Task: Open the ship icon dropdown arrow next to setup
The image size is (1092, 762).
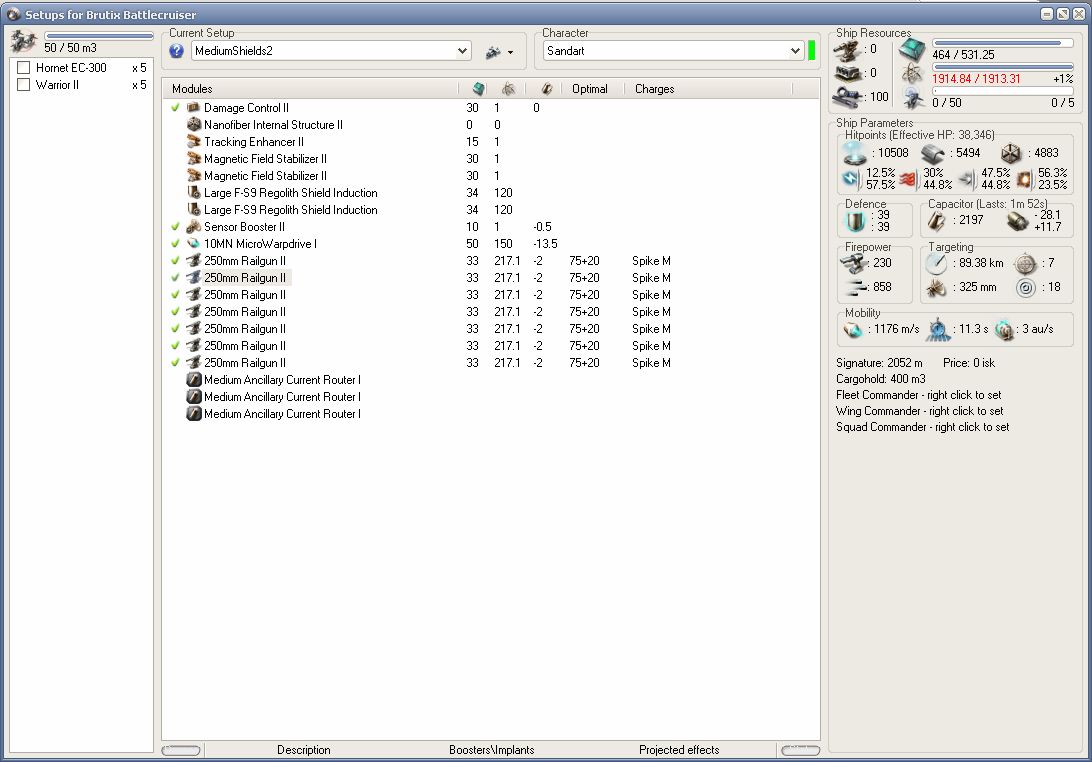Action: (x=510, y=52)
